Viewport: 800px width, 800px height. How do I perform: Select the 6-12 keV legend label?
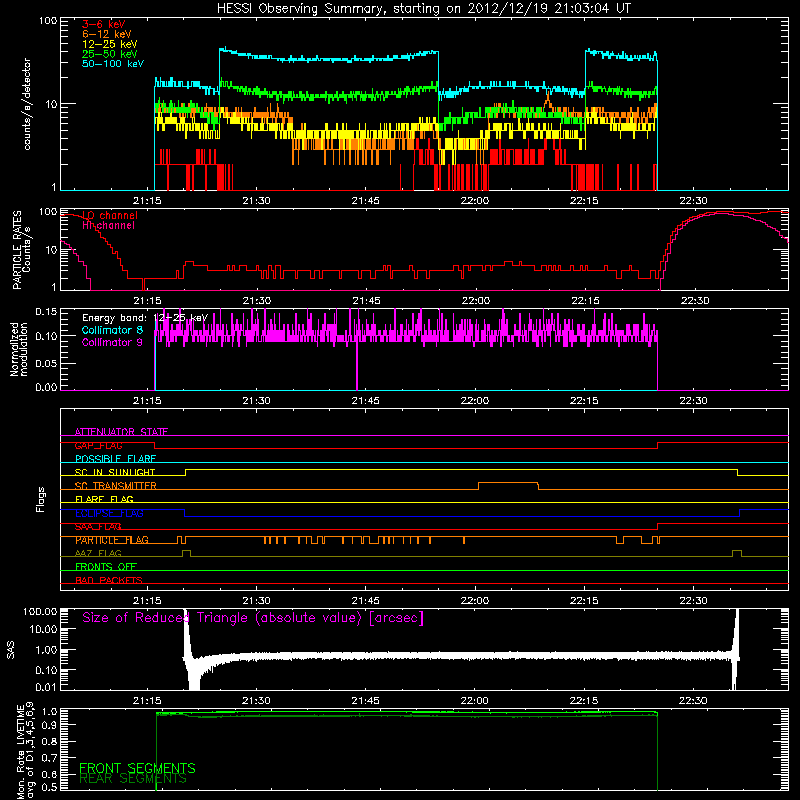pyautogui.click(x=106, y=34)
